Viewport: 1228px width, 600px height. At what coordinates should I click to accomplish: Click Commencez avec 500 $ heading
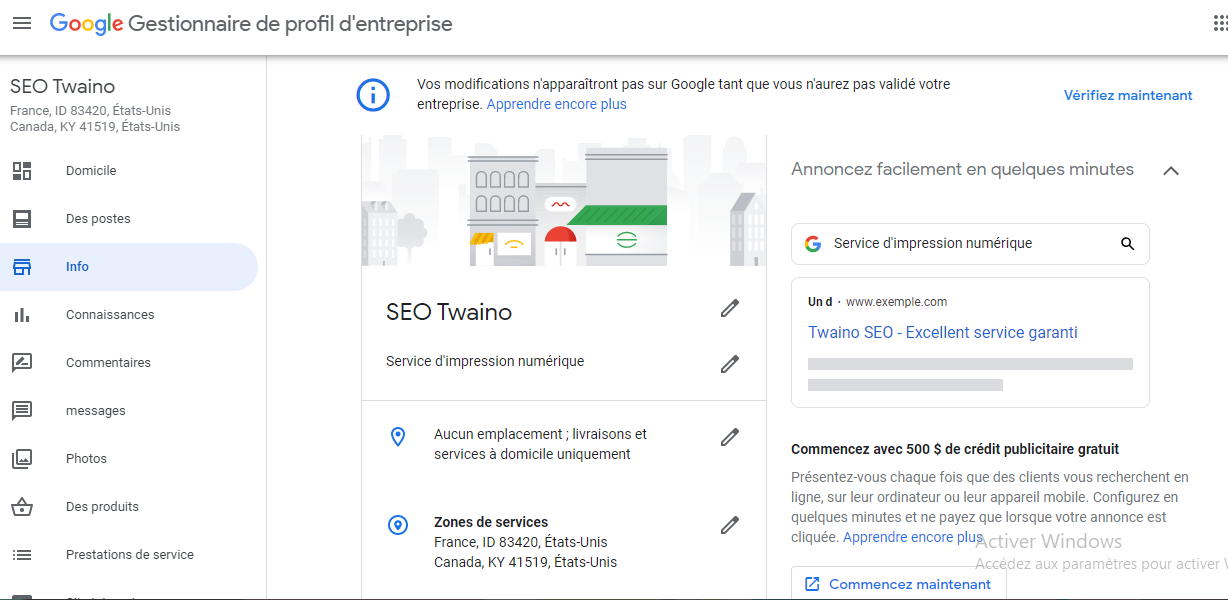[x=955, y=449]
